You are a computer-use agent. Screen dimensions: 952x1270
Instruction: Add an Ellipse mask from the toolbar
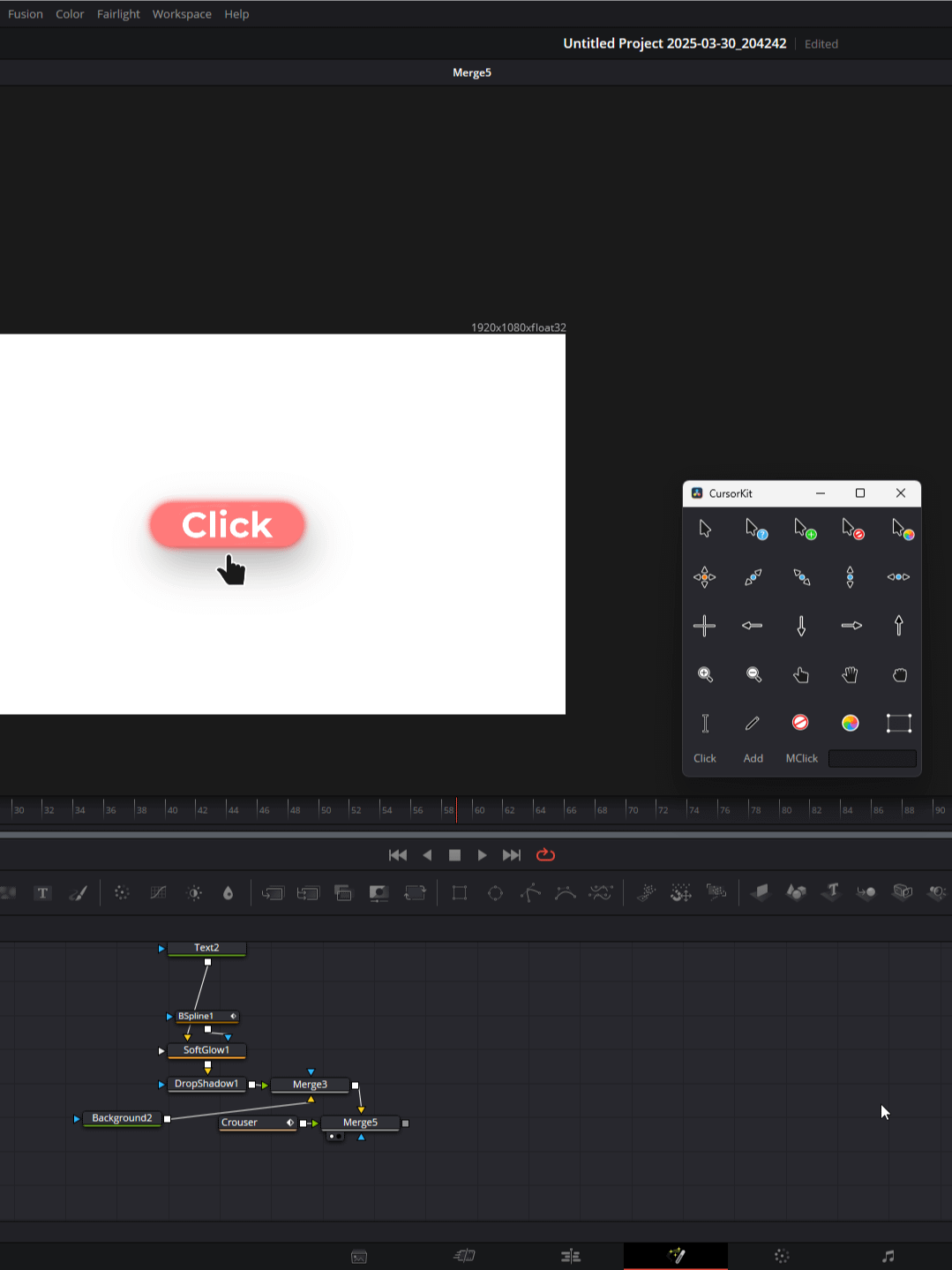point(495,893)
